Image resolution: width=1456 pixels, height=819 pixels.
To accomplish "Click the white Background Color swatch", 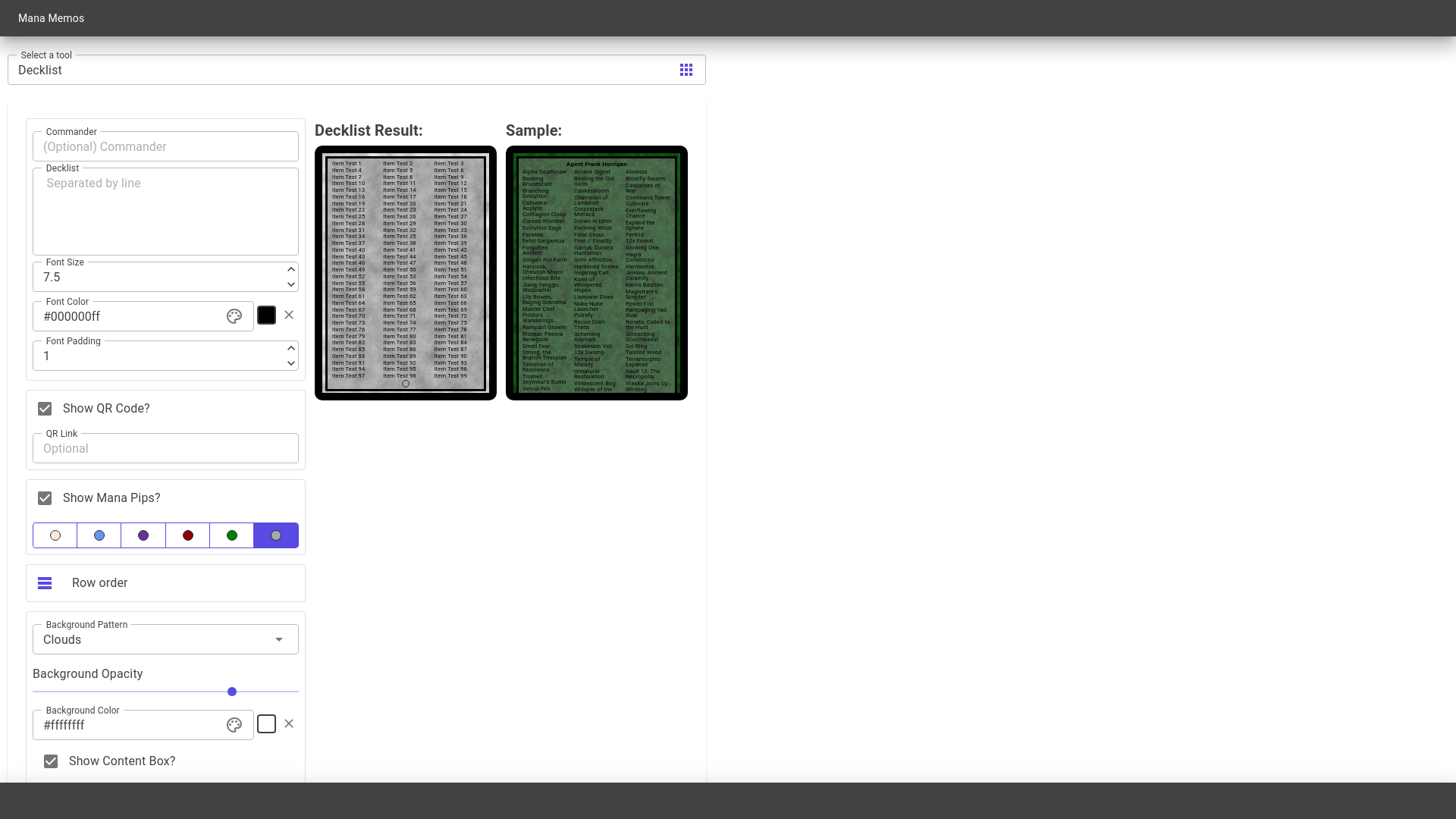I will [266, 723].
